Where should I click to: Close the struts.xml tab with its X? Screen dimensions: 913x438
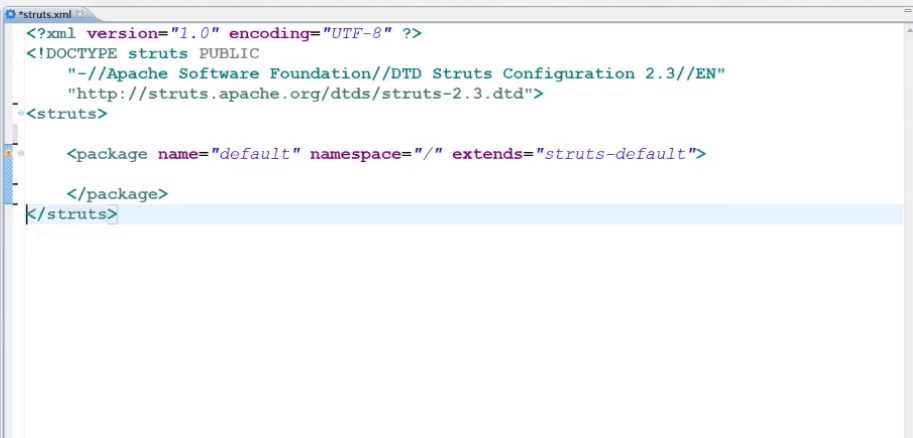click(80, 14)
